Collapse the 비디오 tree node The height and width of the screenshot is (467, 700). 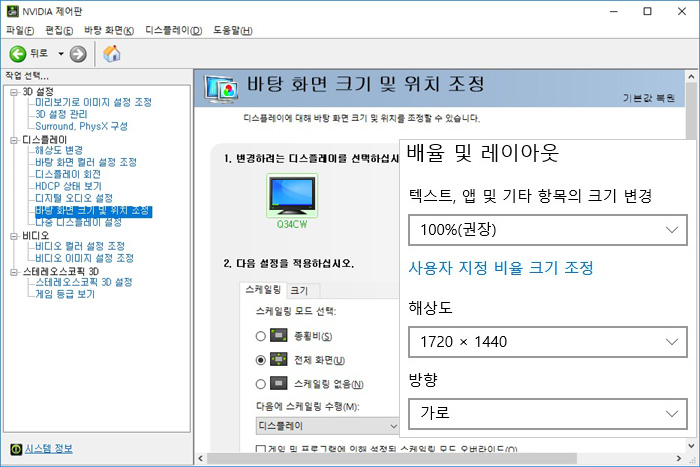[x=14, y=236]
